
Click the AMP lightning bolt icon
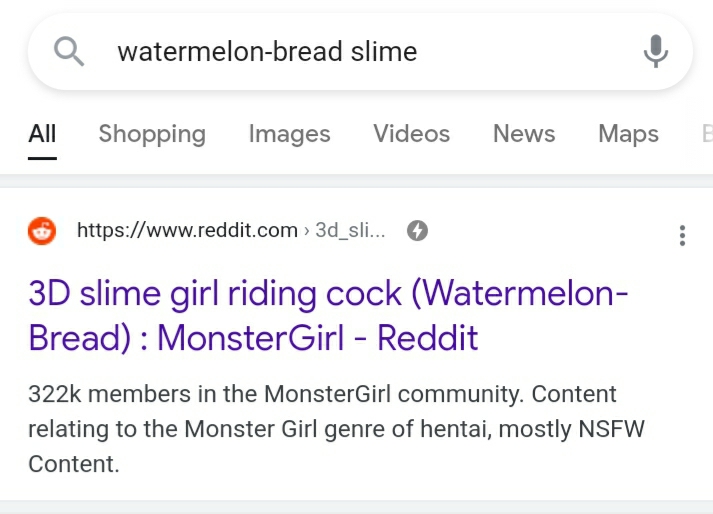coord(417,230)
